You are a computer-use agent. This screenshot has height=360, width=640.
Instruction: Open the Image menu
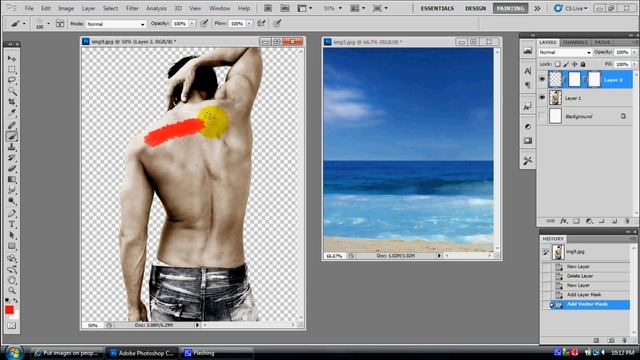tap(66, 8)
